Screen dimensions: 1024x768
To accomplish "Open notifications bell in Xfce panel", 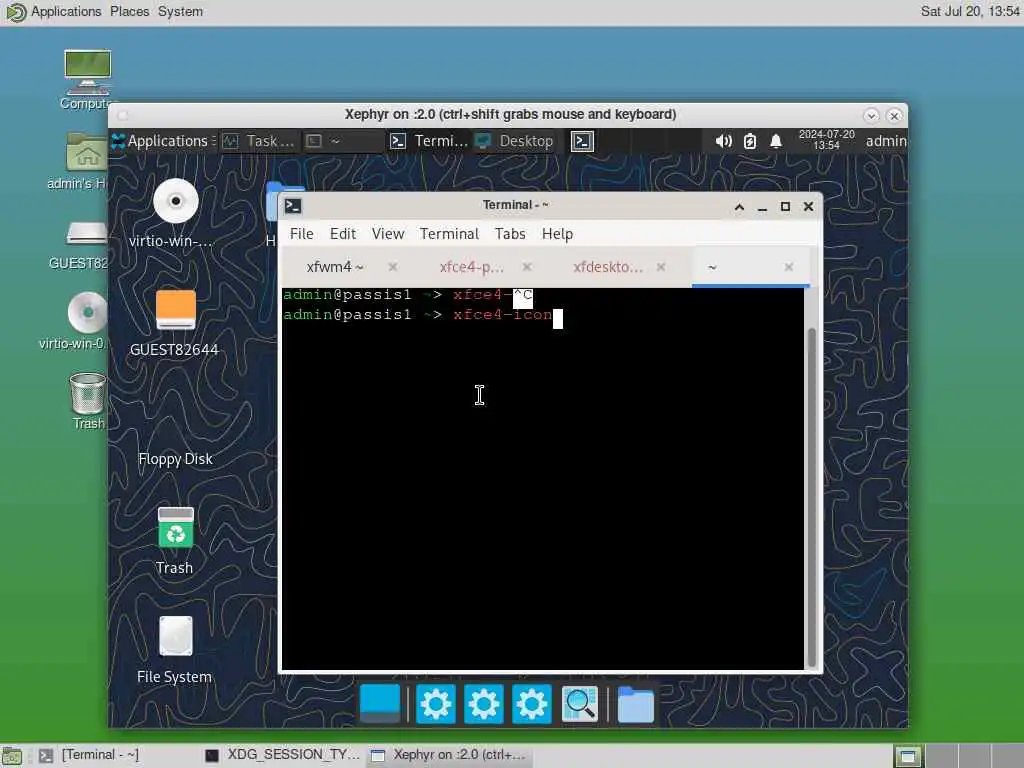I will coord(776,141).
